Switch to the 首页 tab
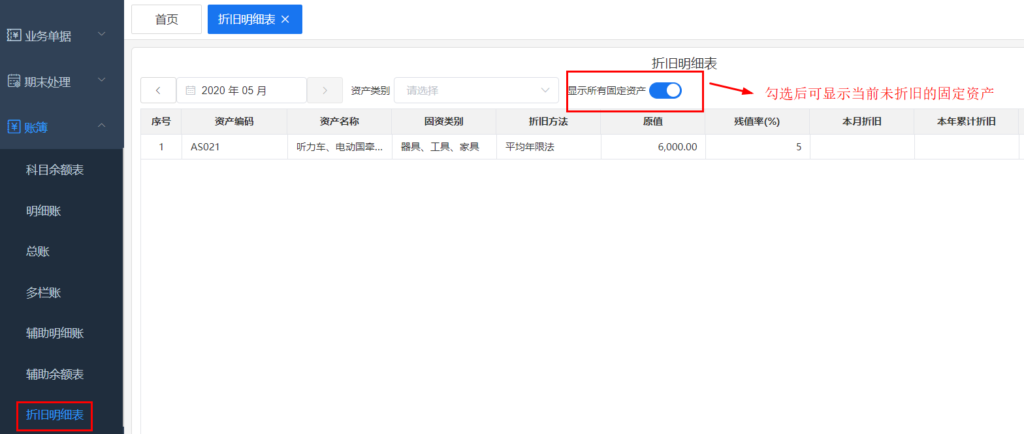 click(167, 20)
